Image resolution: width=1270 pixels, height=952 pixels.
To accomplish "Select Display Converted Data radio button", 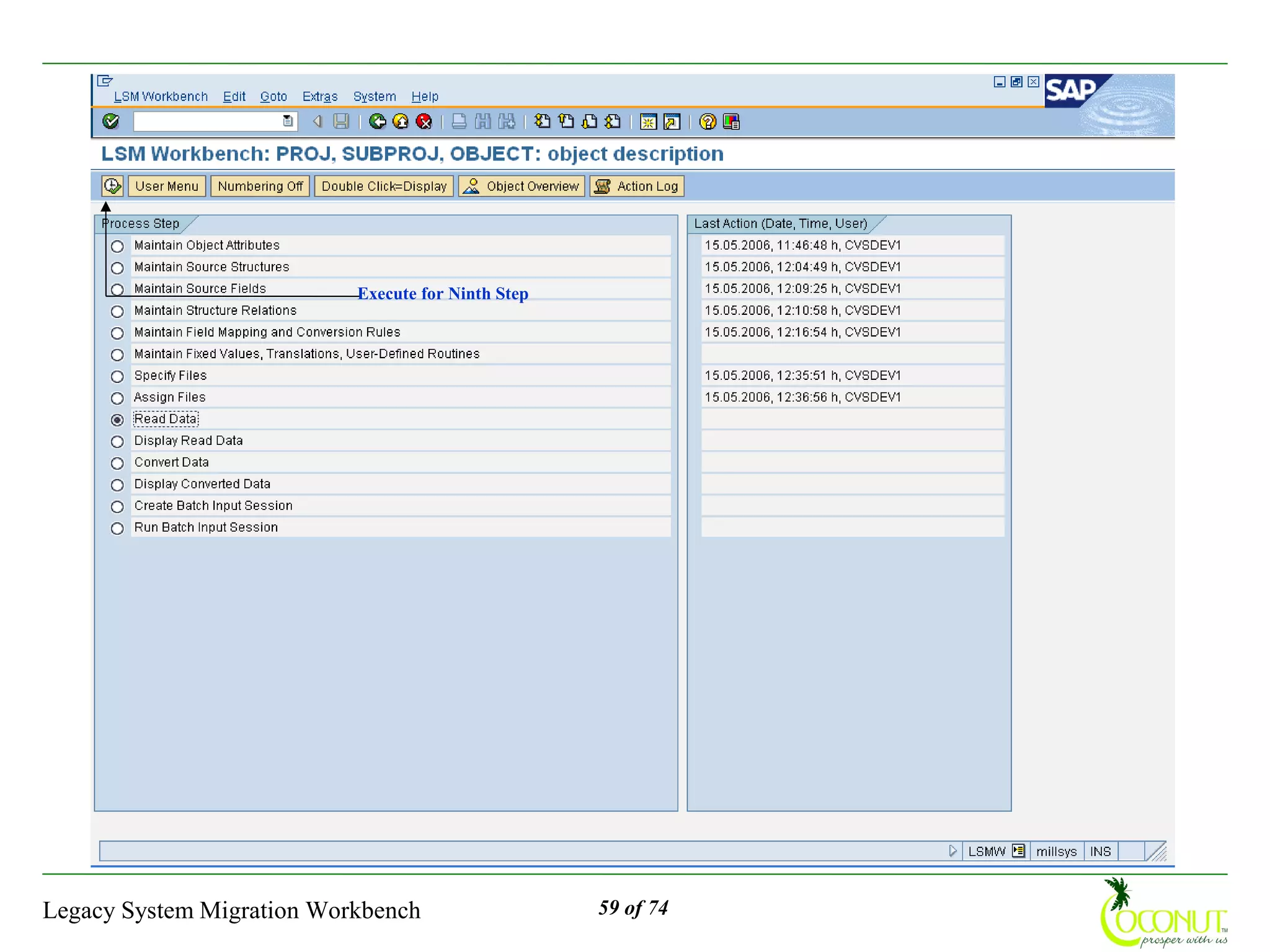I will (117, 485).
